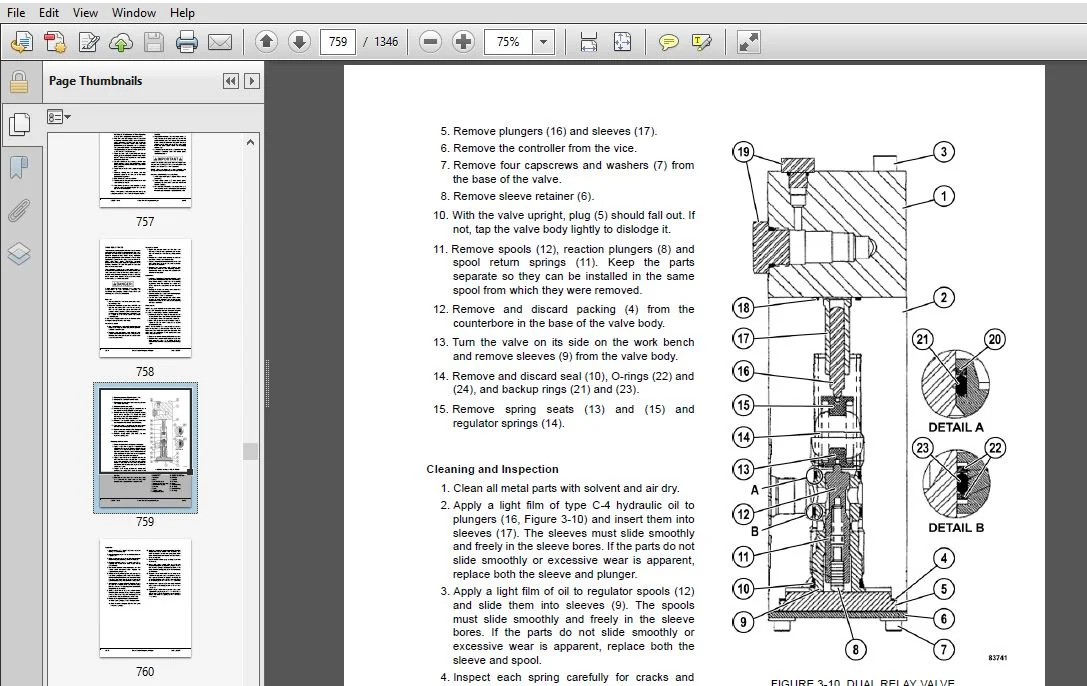Click the page number field showing 759

pyautogui.click(x=338, y=42)
